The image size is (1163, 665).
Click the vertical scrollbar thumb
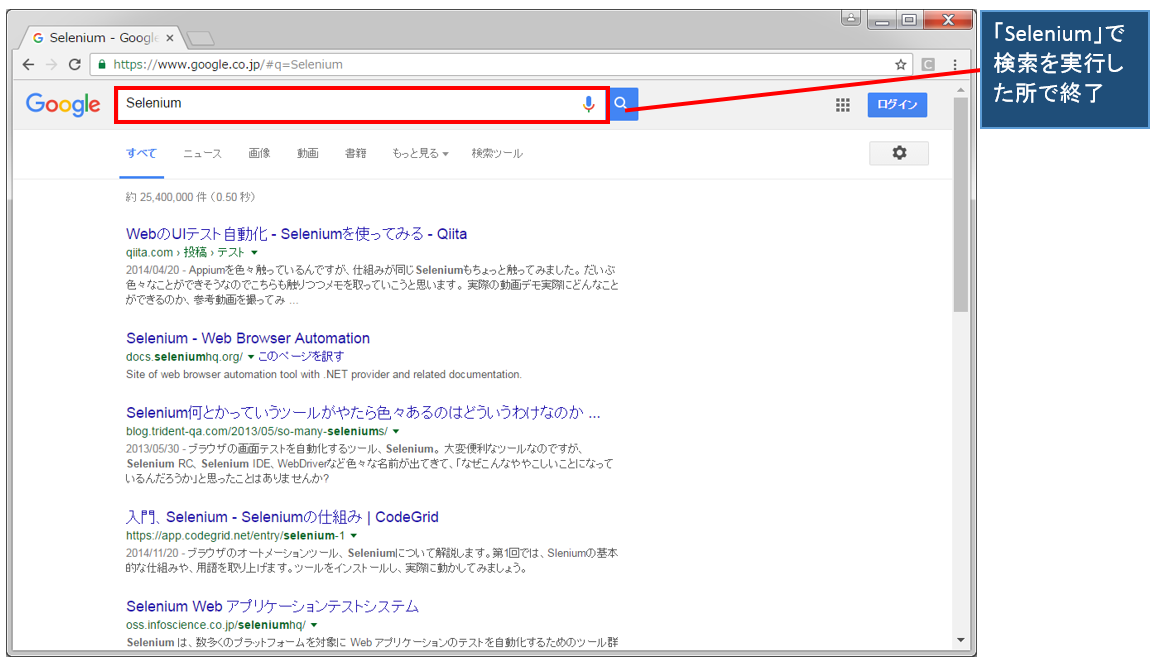[x=961, y=205]
